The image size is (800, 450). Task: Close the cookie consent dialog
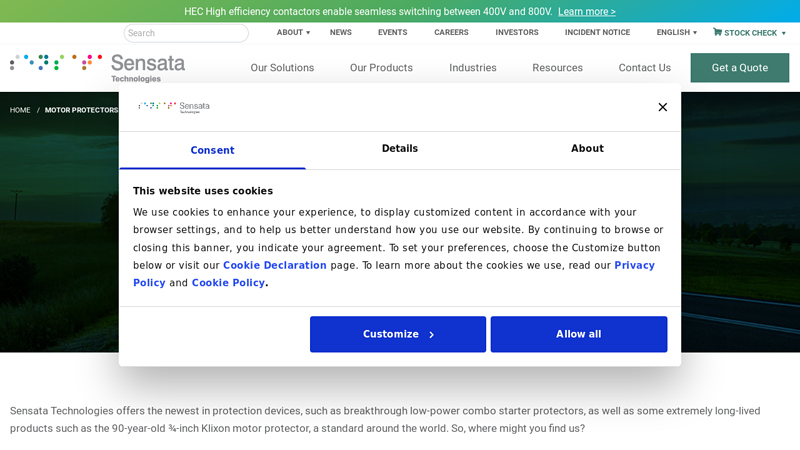[662, 107]
